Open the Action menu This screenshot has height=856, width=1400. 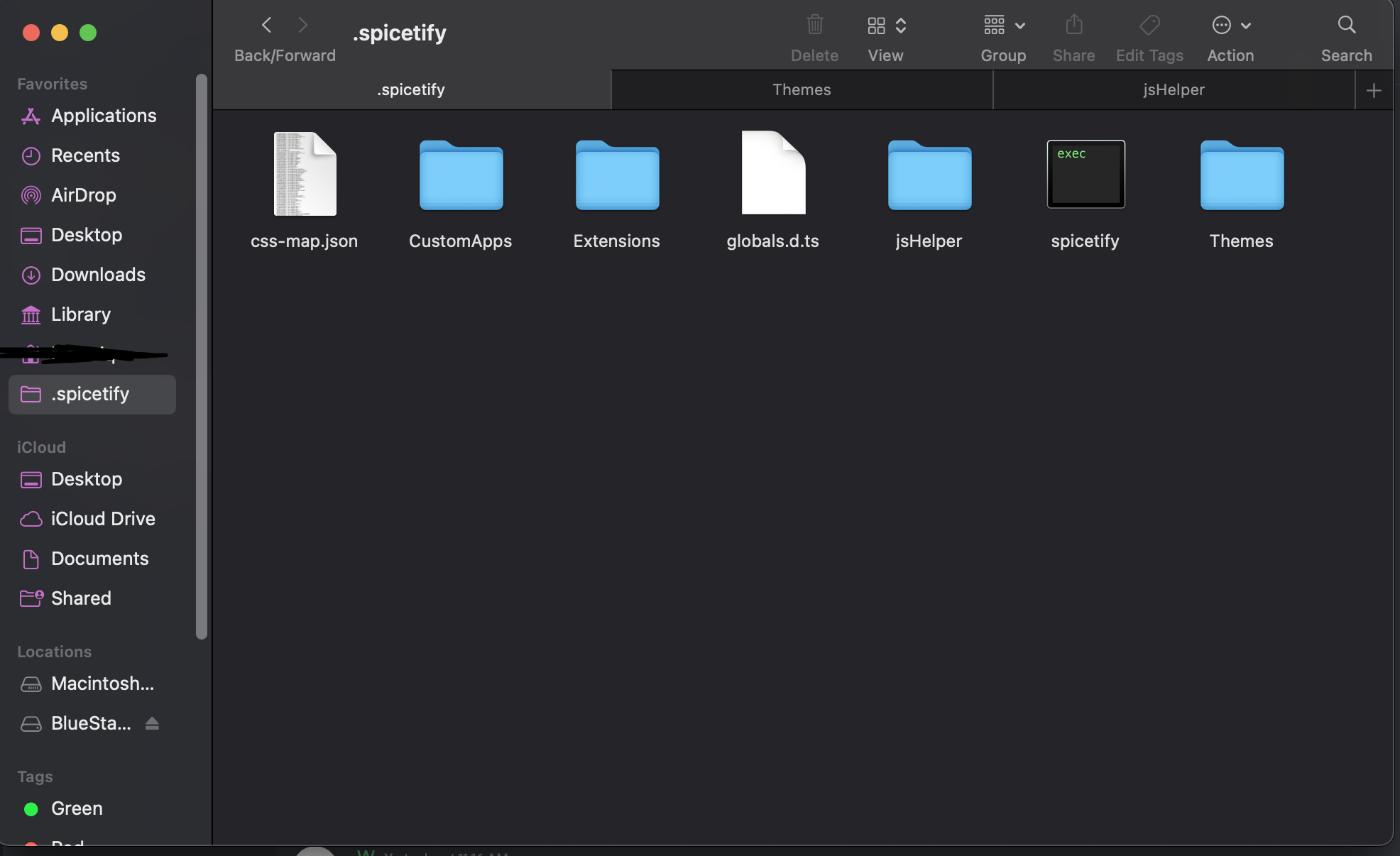1230,25
